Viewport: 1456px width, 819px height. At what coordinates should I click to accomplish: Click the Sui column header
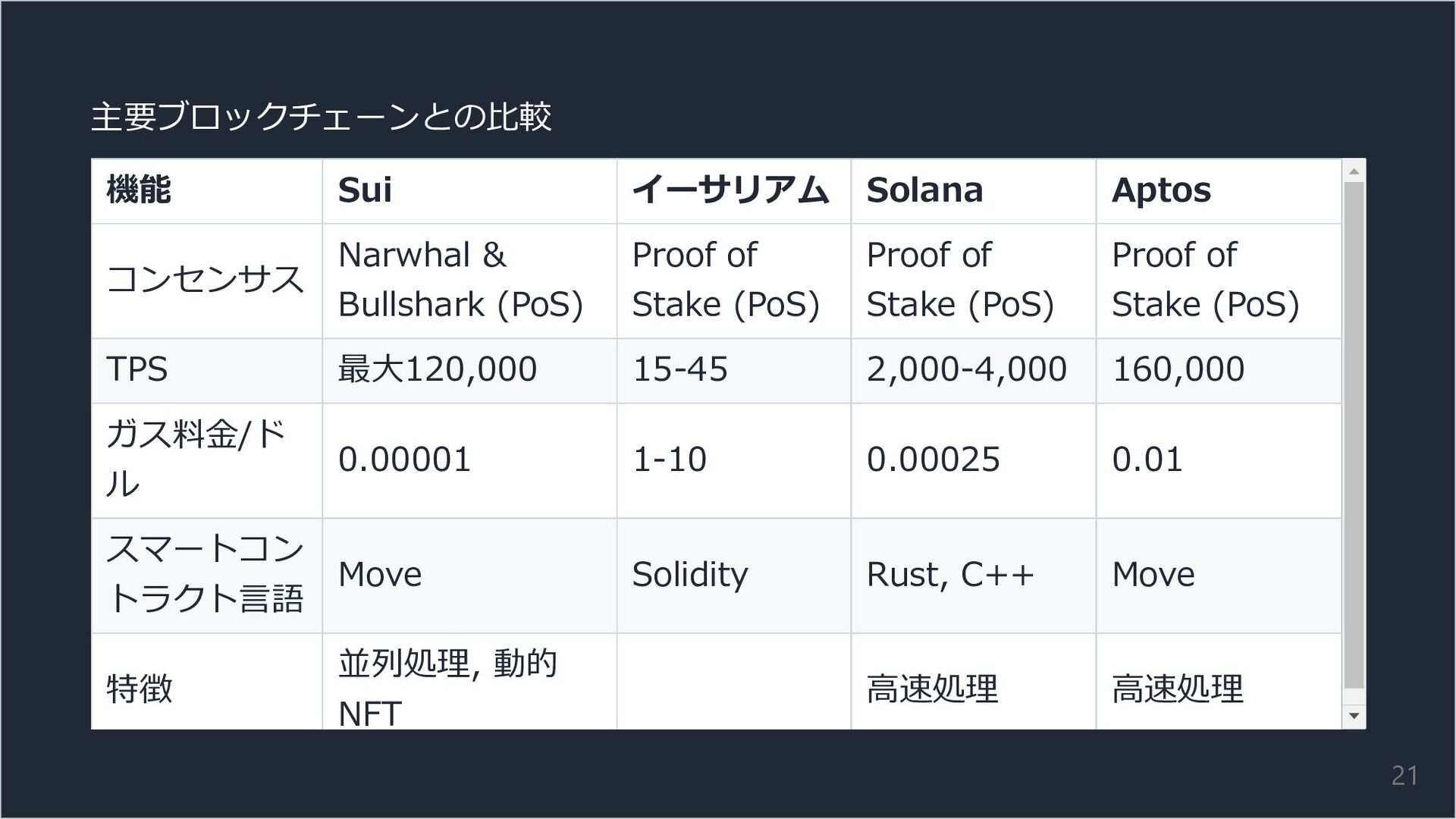(x=365, y=190)
